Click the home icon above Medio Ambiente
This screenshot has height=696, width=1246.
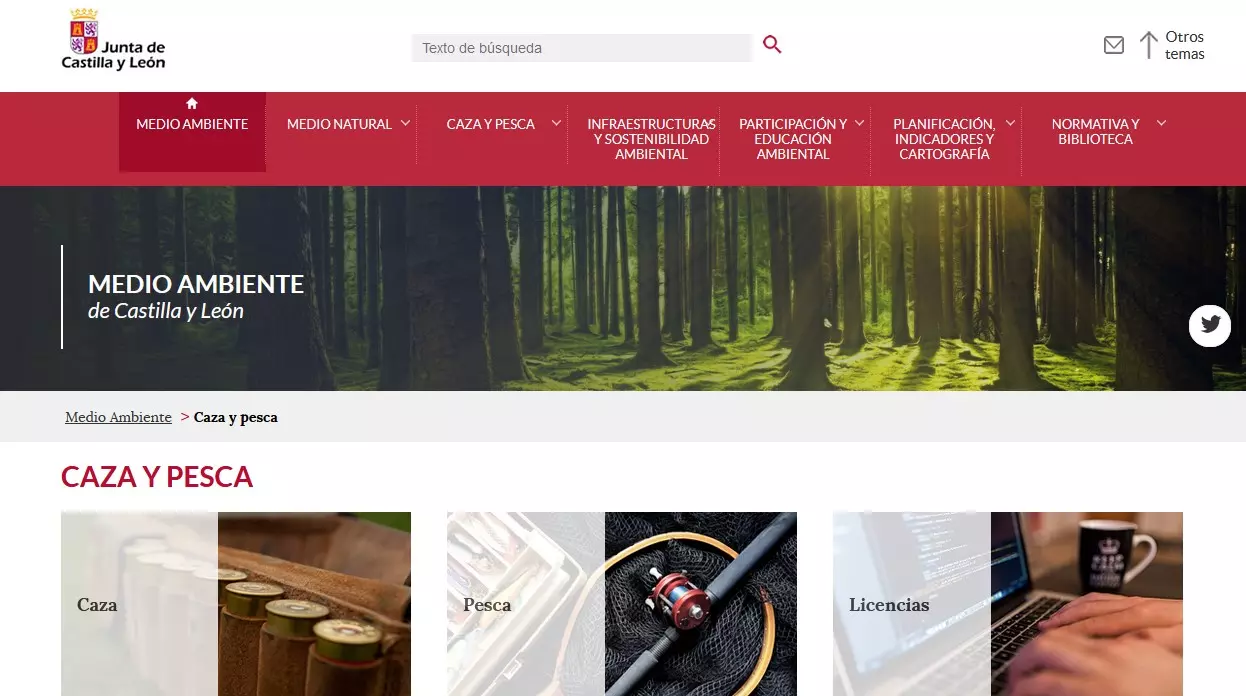point(192,103)
